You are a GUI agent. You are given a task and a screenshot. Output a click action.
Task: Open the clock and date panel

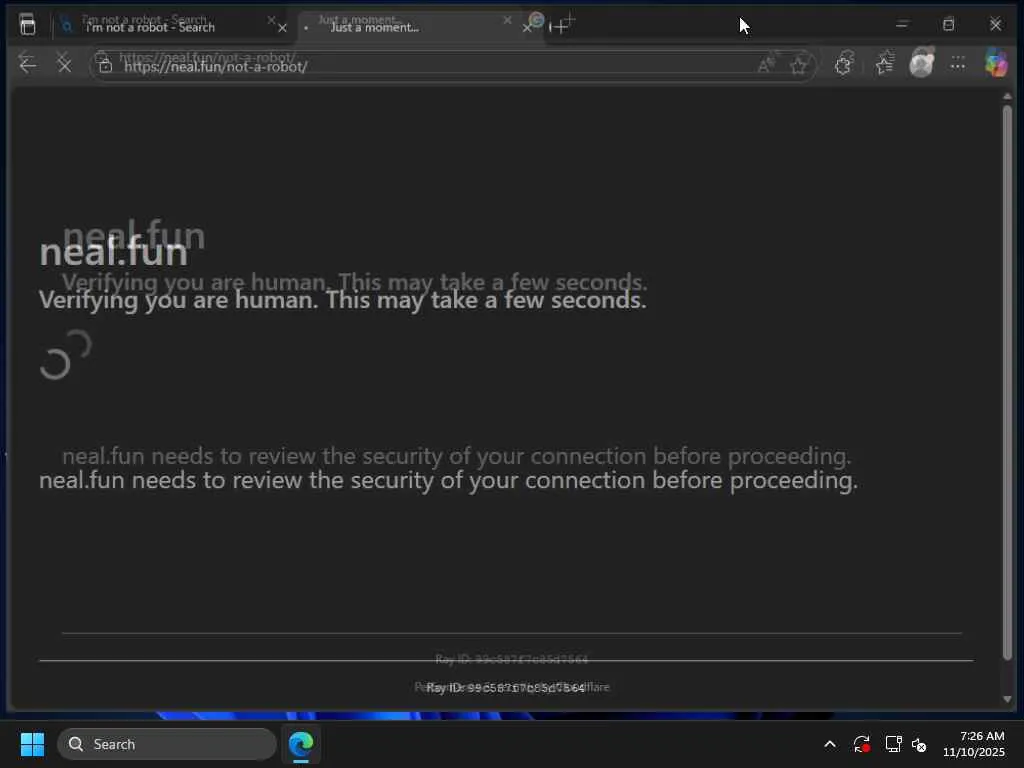974,744
